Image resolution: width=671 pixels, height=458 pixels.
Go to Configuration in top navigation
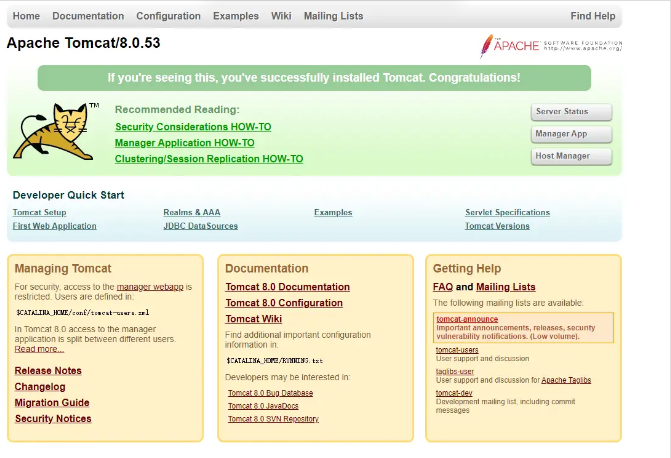click(168, 16)
